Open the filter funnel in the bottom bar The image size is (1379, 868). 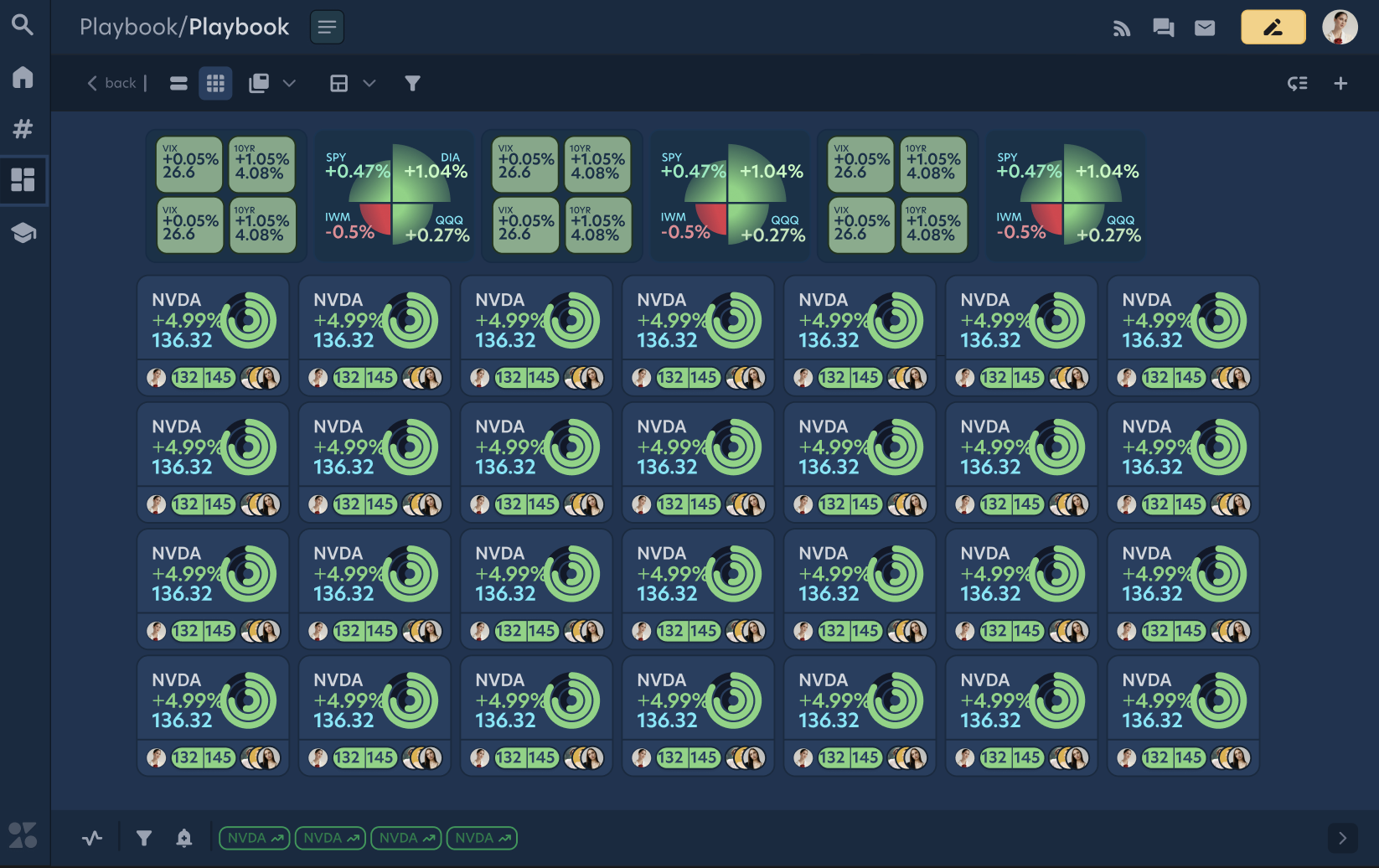144,837
